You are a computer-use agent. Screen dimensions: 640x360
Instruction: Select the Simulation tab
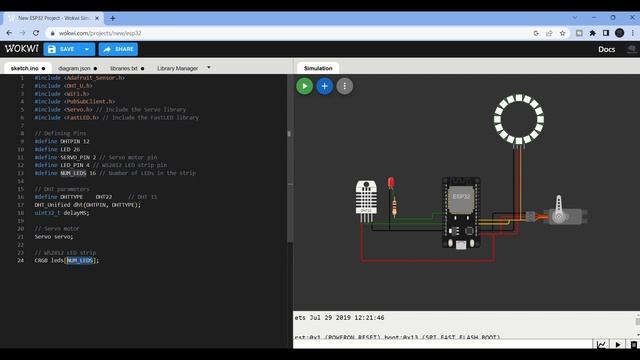pyautogui.click(x=318, y=68)
